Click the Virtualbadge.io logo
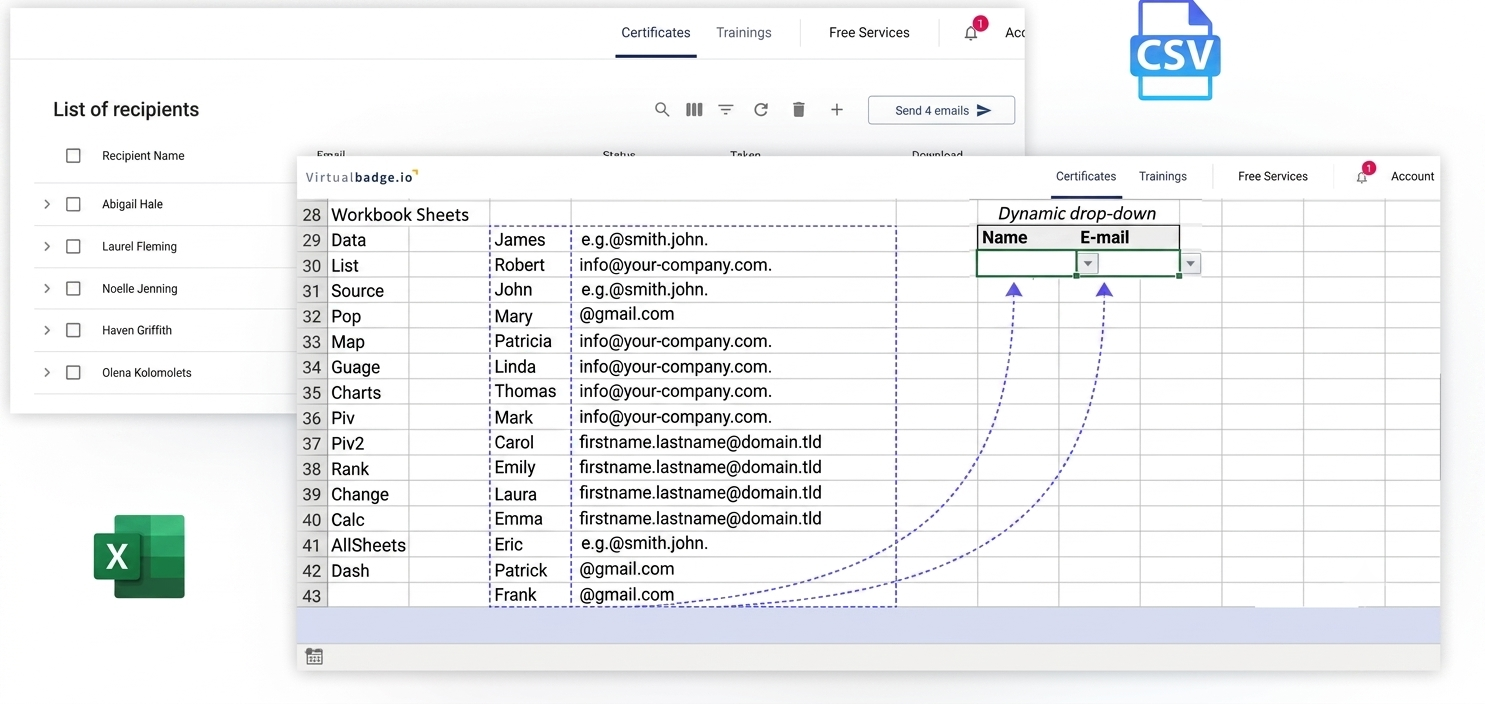 [362, 177]
